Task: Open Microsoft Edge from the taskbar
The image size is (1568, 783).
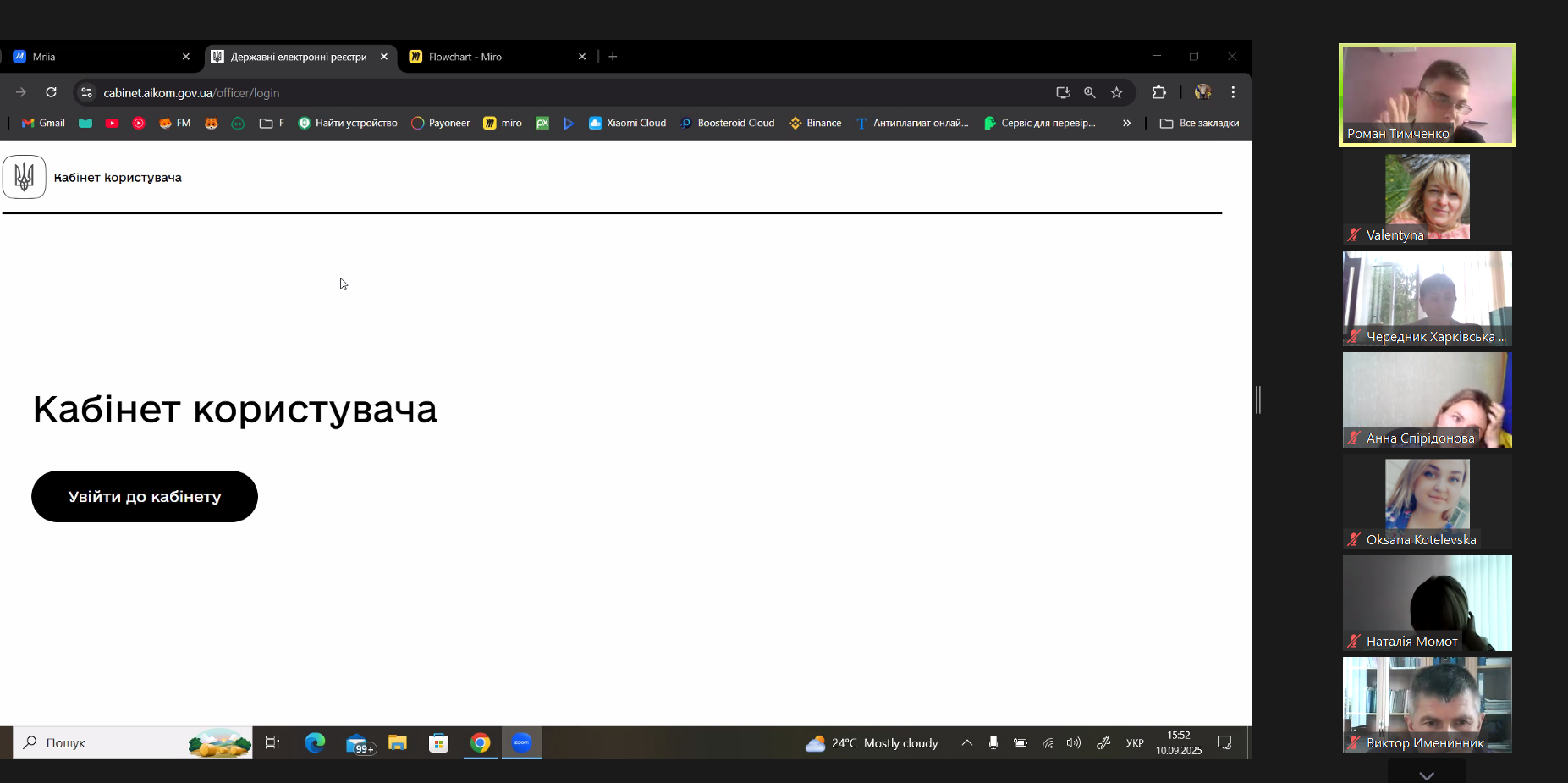Action: point(315,742)
